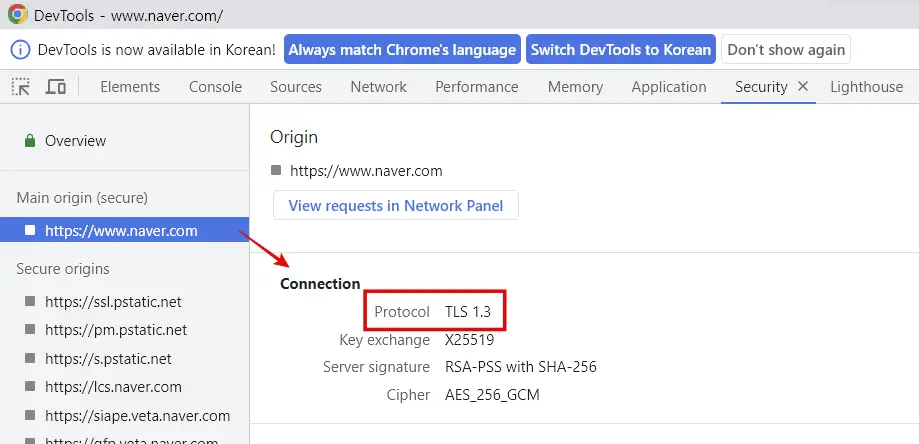Image resolution: width=919 pixels, height=444 pixels.
Task: Click the DevTools is now available in Korean message
Action: coord(156,50)
